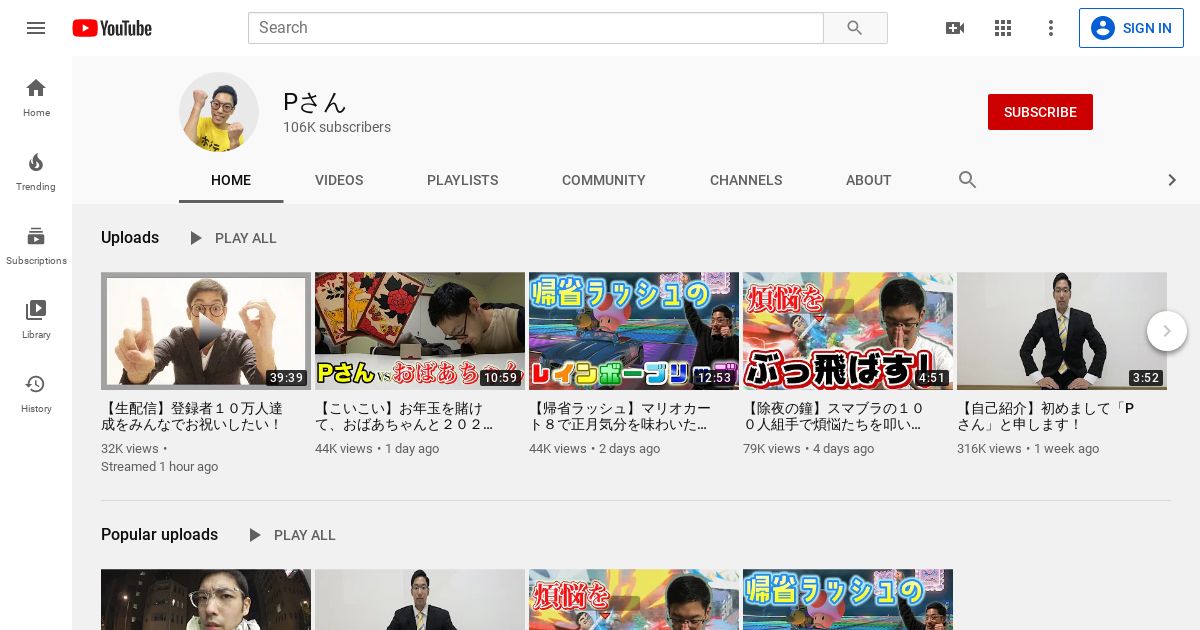Open the Popular uploads man-in-suit thumbnail
Viewport: 1200px width, 630px height.
coord(420,599)
